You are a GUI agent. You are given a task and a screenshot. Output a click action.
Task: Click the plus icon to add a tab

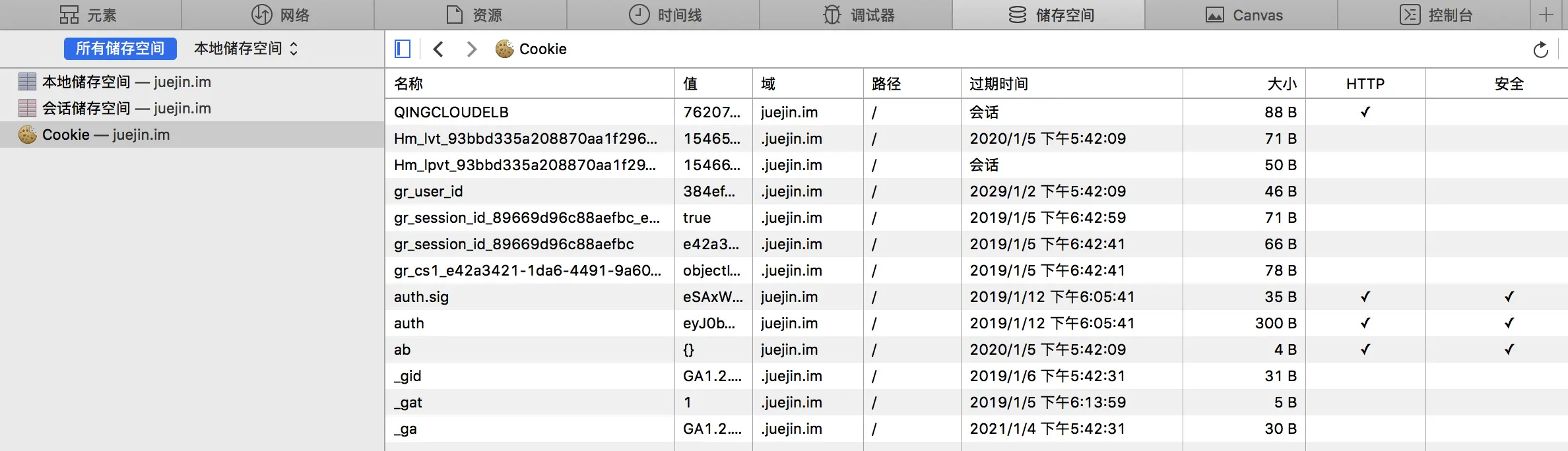[x=1546, y=15]
